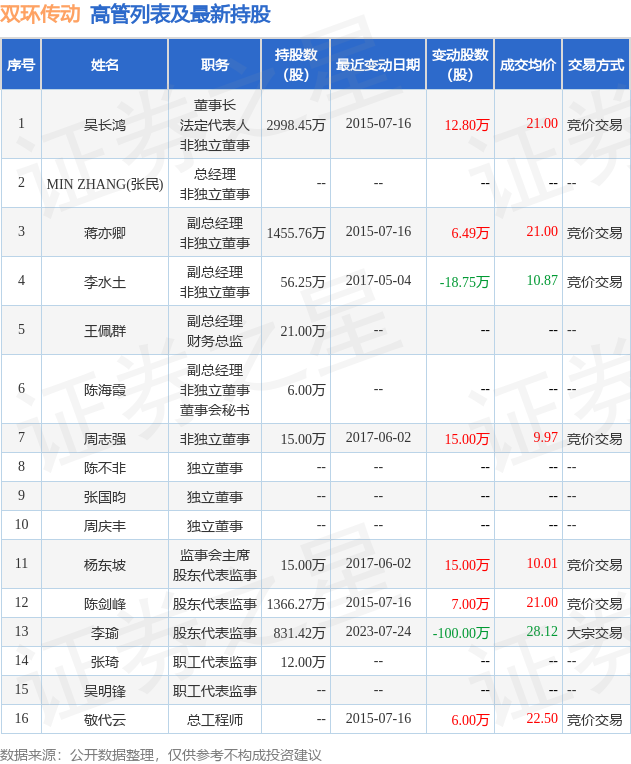Click the shareholding value 21.00万

(x=303, y=331)
